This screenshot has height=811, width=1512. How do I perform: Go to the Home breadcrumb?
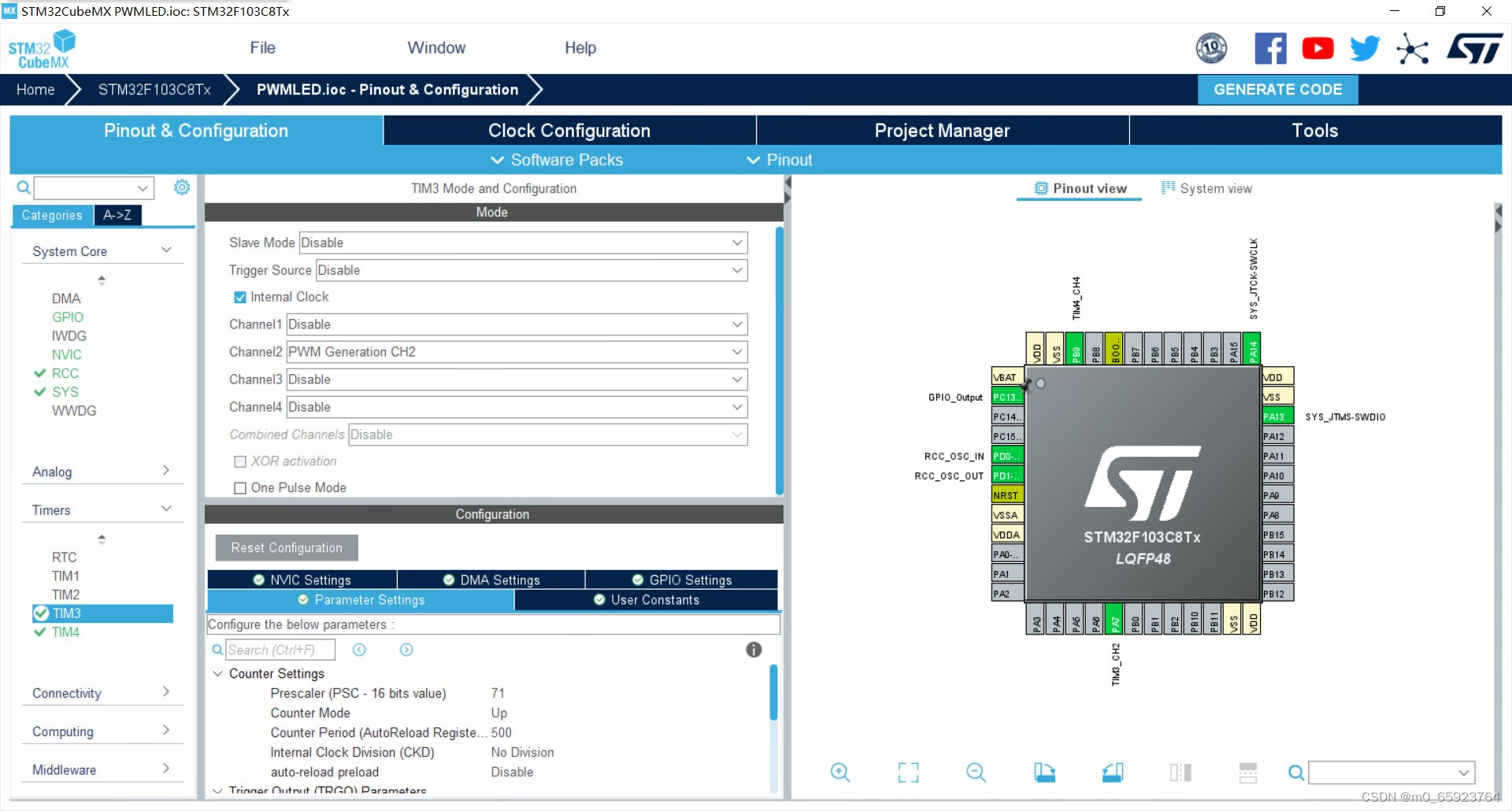coord(35,90)
